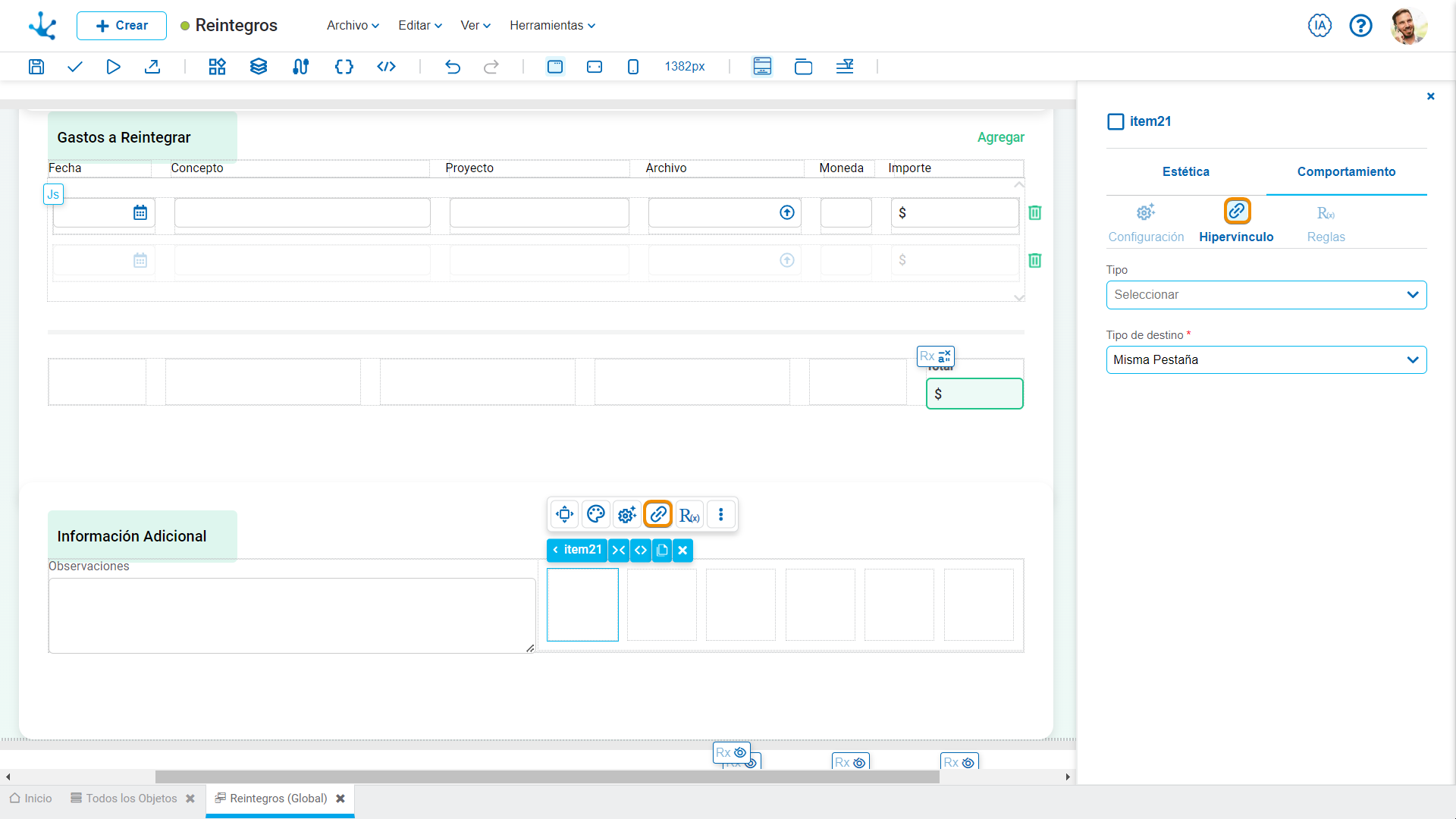Click the publish export icon
Image resolution: width=1456 pixels, height=819 pixels.
pyautogui.click(x=152, y=67)
